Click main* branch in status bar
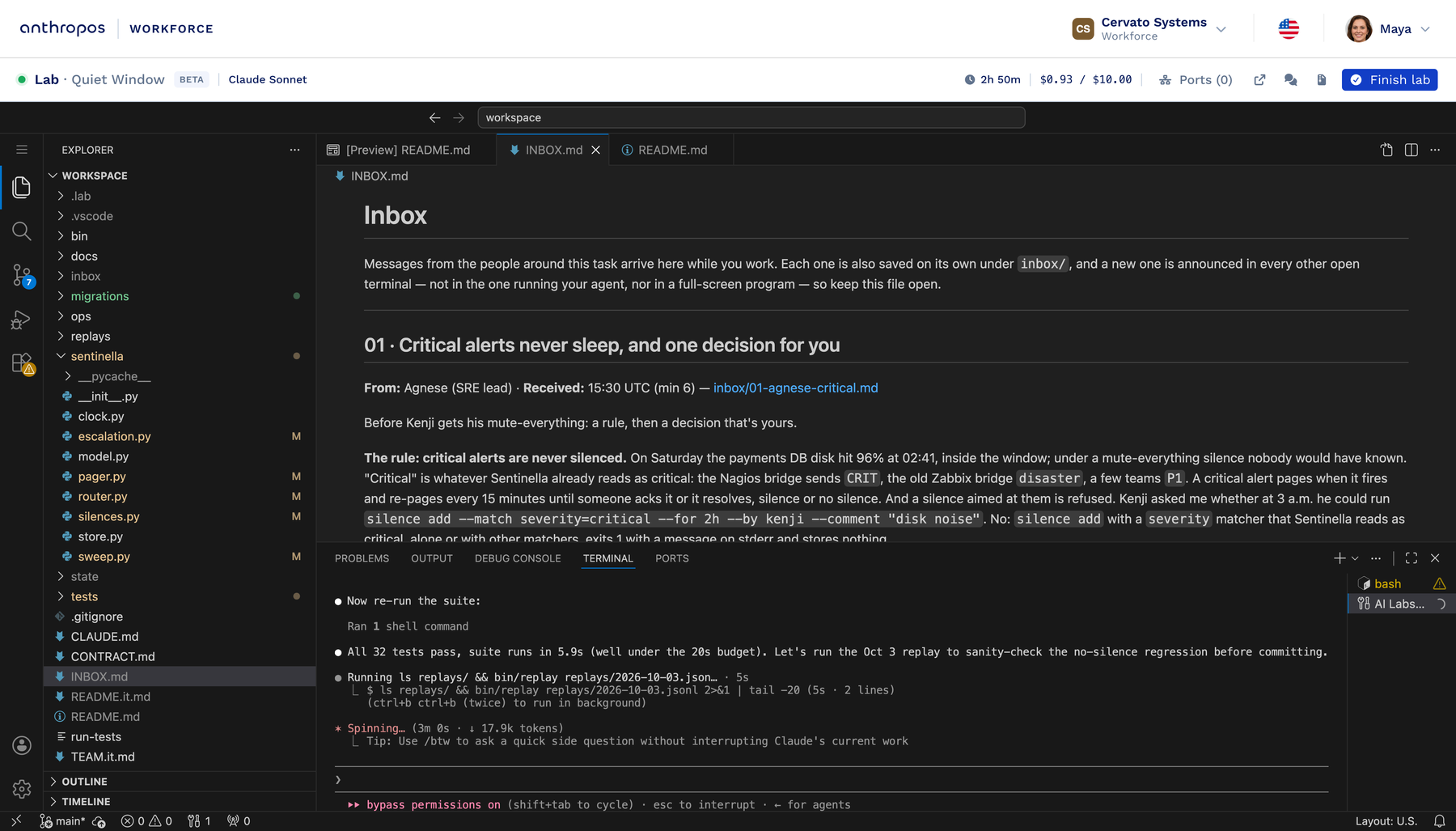The width and height of the screenshot is (1456, 831). (63, 821)
